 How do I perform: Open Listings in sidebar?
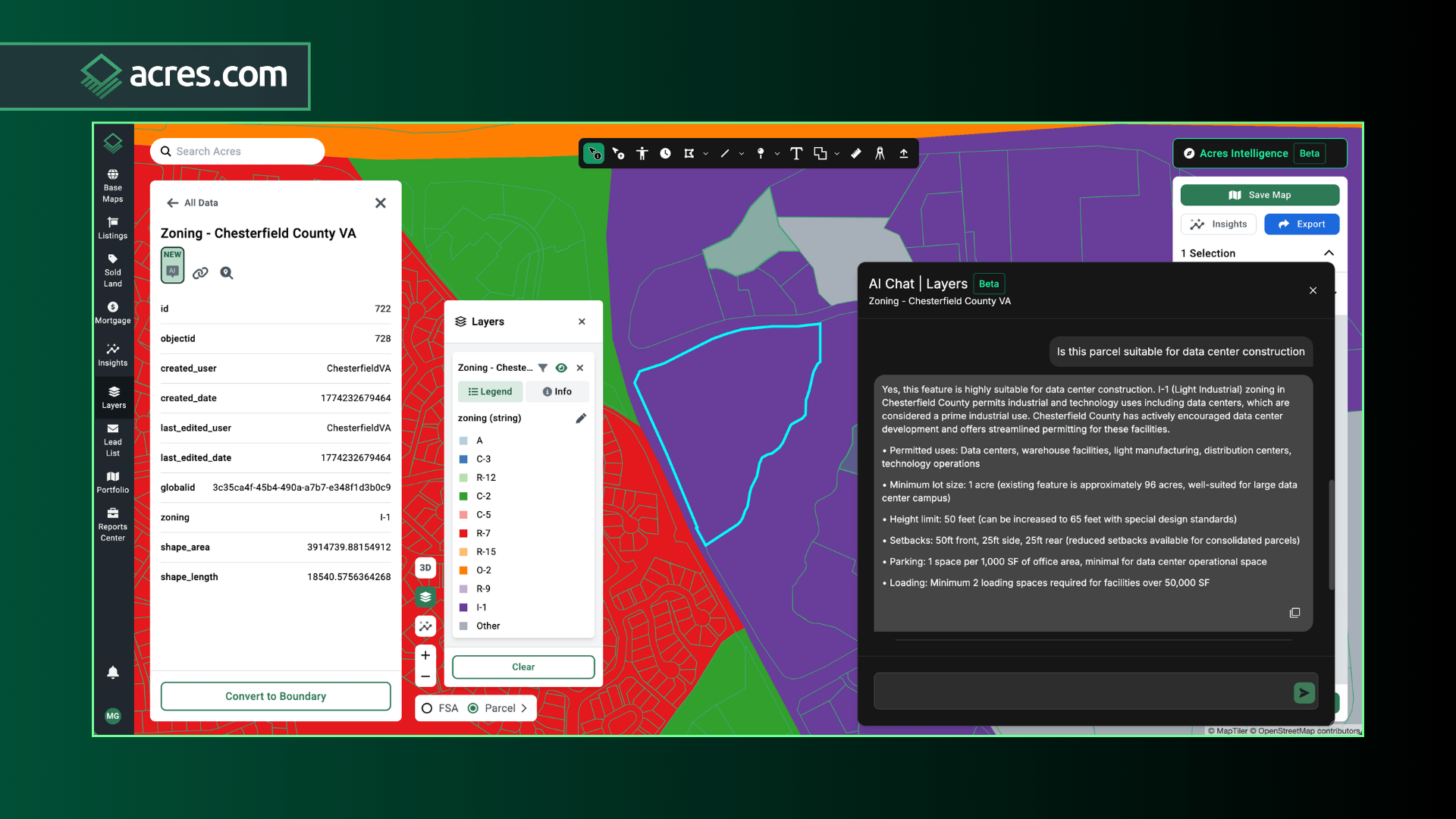tap(113, 227)
